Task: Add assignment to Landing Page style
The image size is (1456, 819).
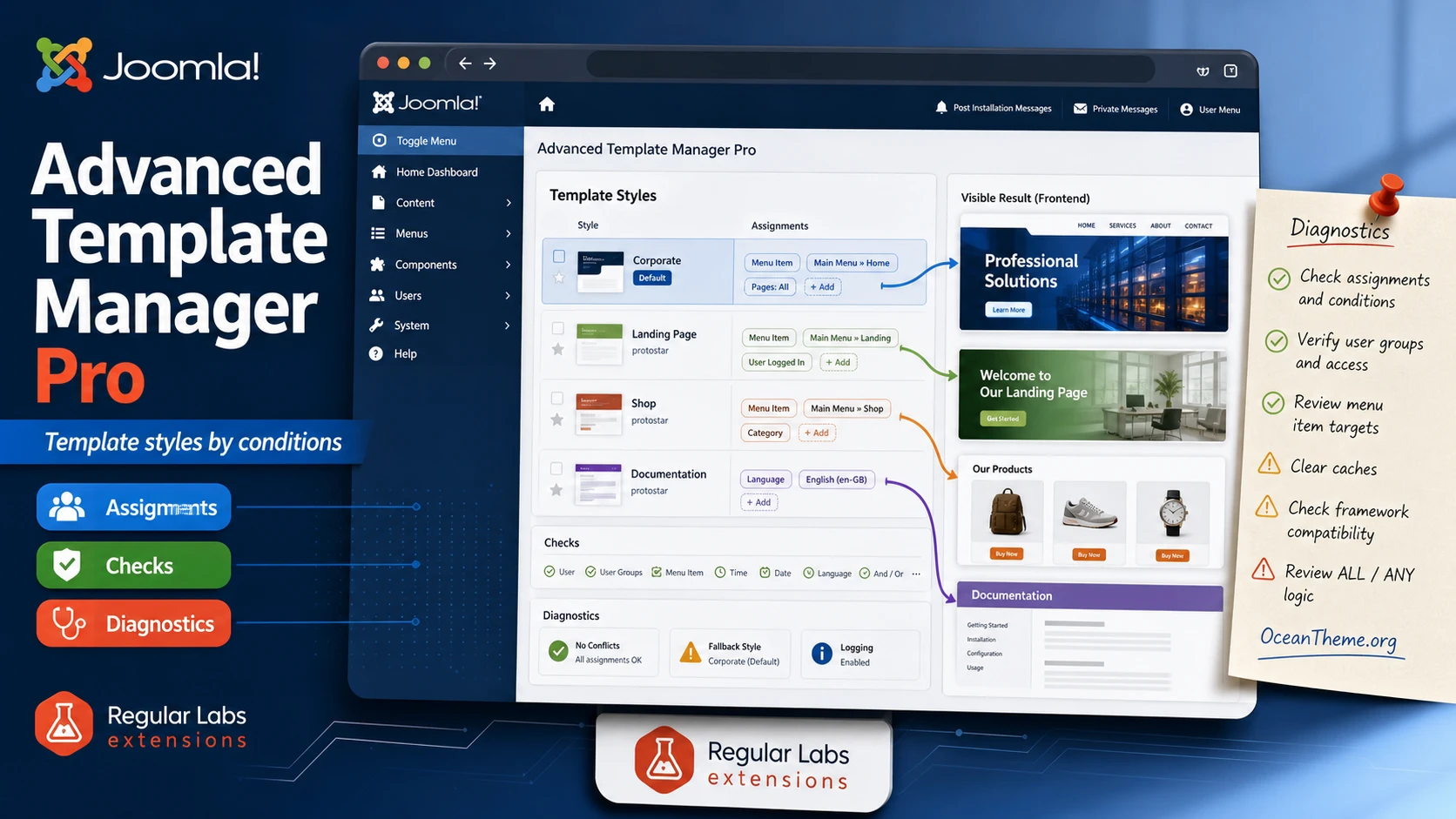Action: 838,362
